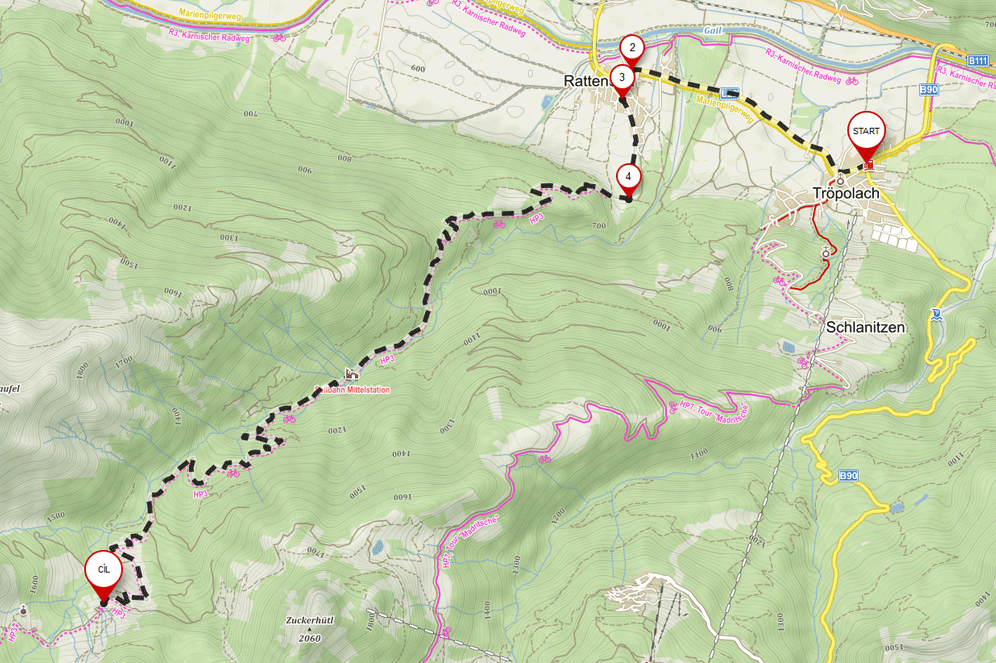Click the Rattendorf village label
This screenshot has width=996, height=663.
(588, 81)
